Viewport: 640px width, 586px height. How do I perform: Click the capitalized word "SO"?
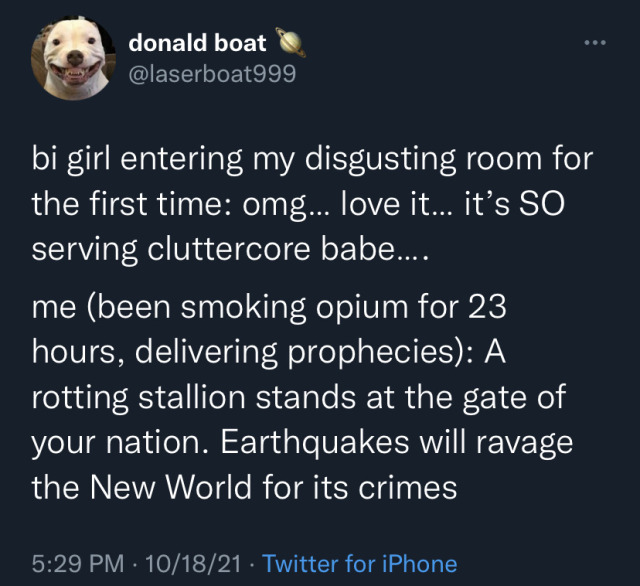click(543, 205)
